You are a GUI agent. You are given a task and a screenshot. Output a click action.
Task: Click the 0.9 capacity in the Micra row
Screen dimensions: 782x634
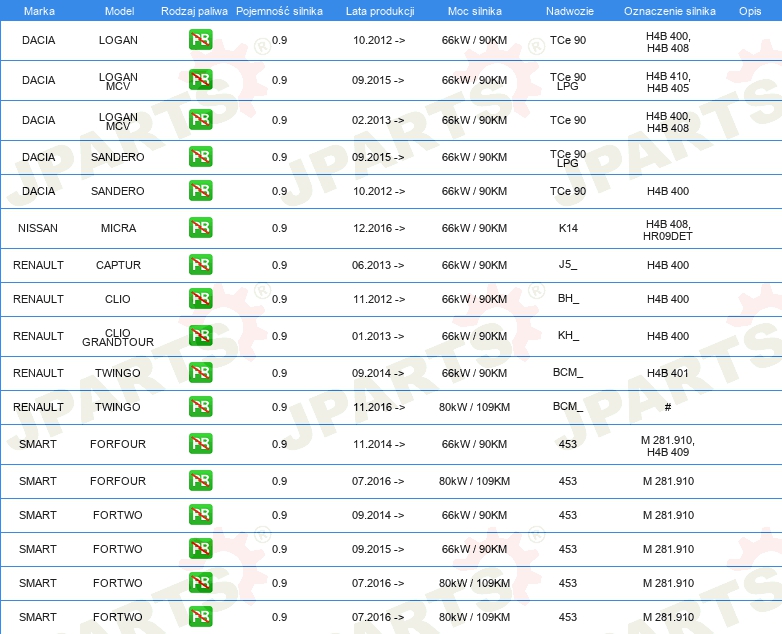279,228
